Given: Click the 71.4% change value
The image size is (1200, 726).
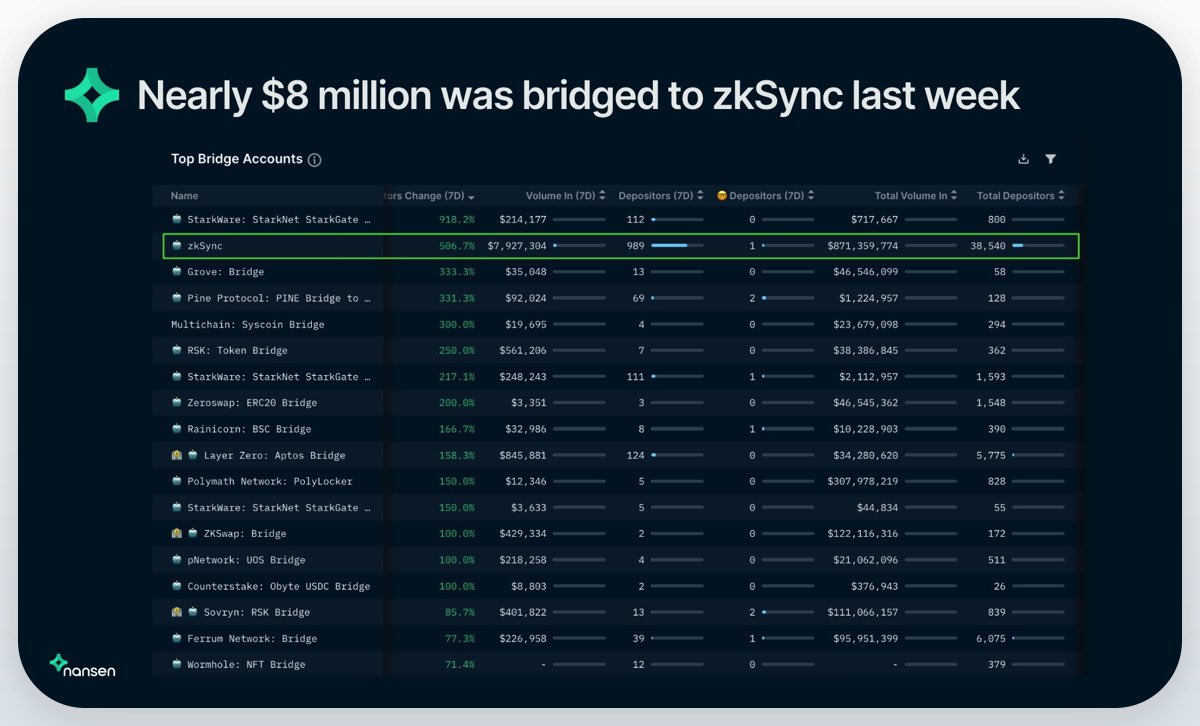Looking at the screenshot, I should 459,664.
